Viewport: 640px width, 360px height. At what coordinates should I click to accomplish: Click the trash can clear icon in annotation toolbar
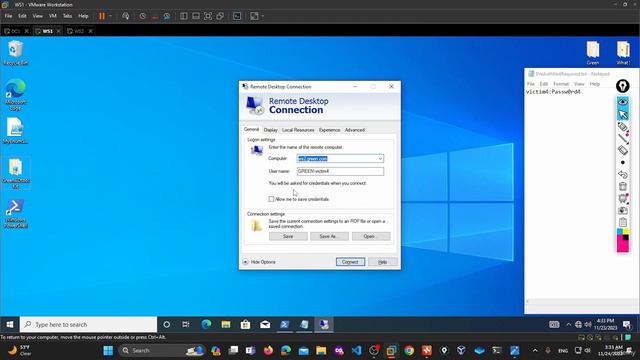pos(622,187)
